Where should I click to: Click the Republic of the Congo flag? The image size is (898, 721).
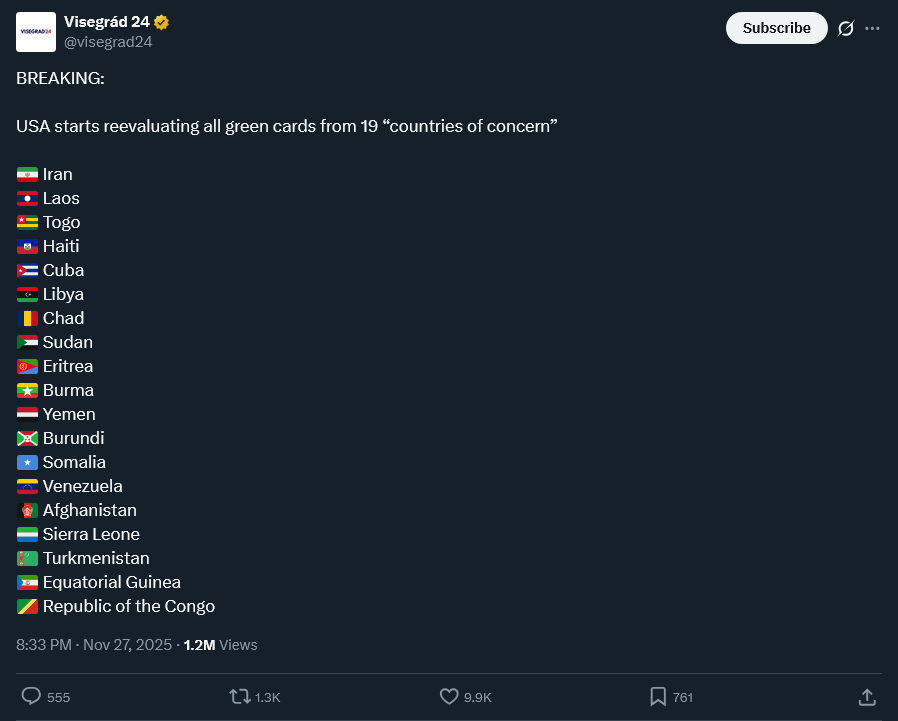tap(27, 607)
